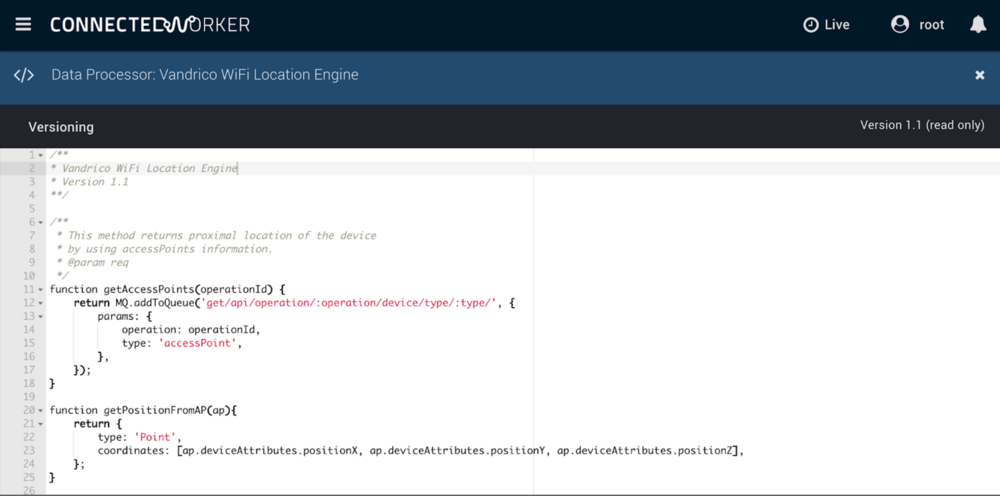This screenshot has height=496, width=1000.
Task: Click the root user avatar icon
Action: point(900,25)
